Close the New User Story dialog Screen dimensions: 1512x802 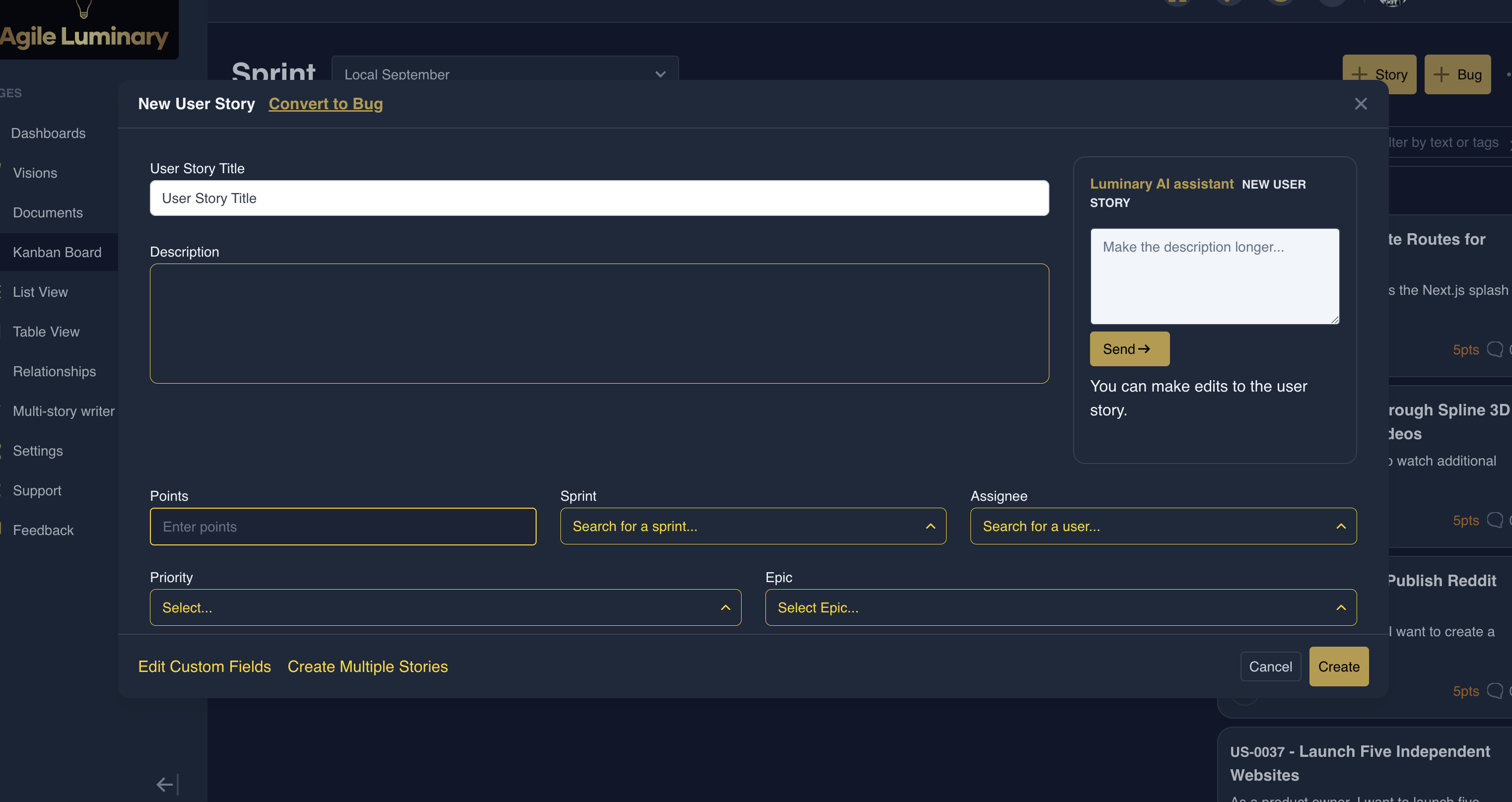pos(1361,104)
